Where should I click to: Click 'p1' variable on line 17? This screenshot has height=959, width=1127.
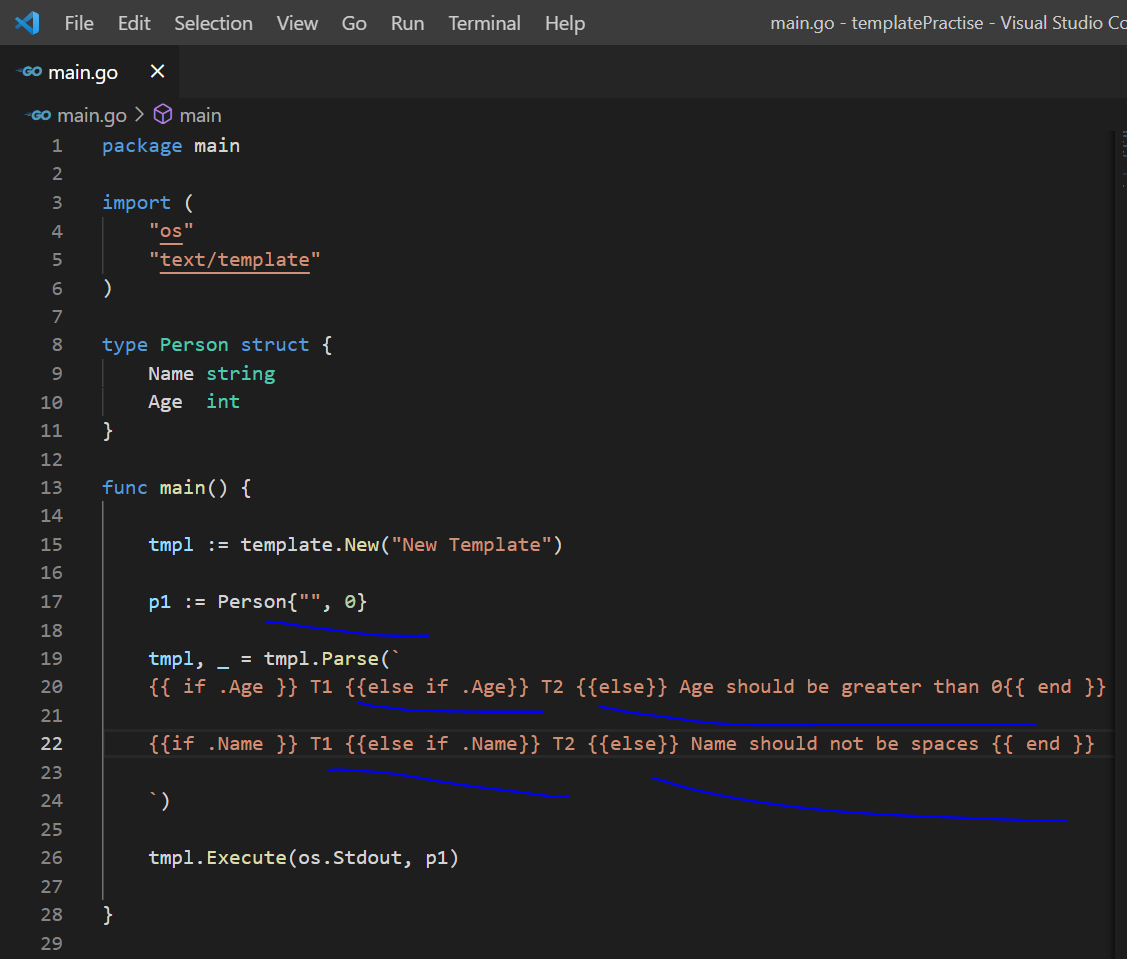(160, 602)
